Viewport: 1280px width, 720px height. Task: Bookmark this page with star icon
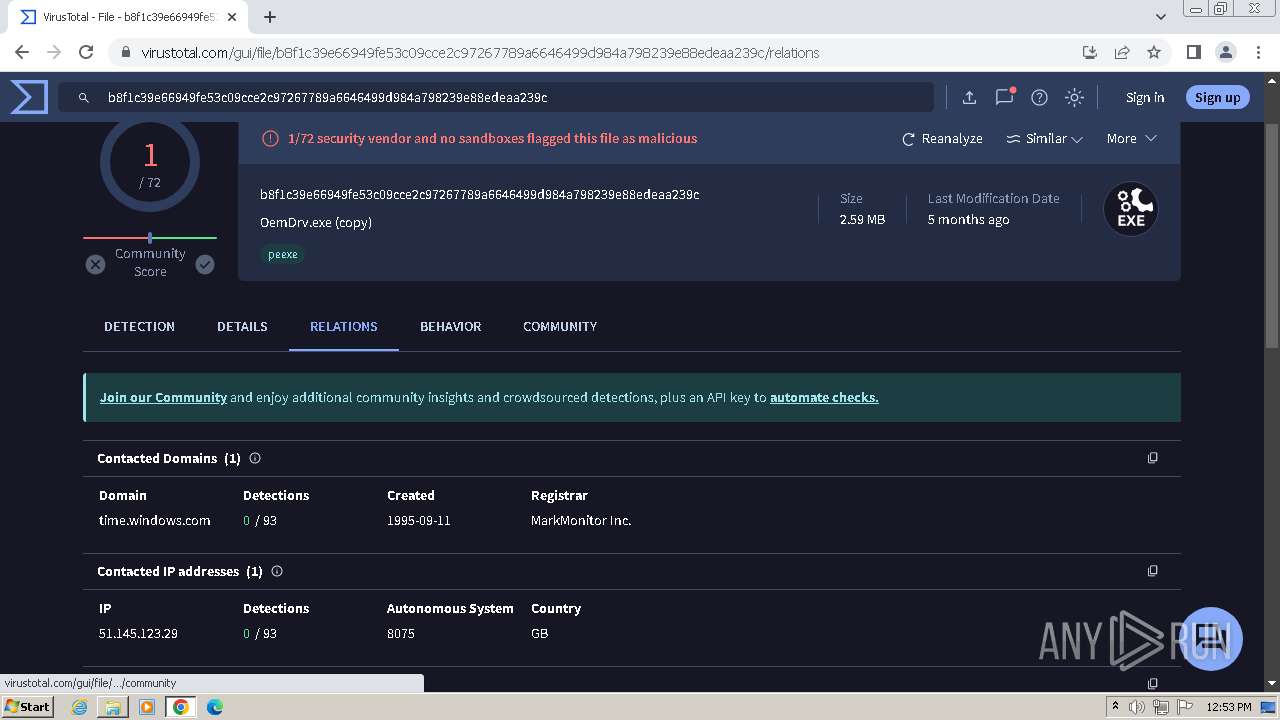pyautogui.click(x=1154, y=52)
